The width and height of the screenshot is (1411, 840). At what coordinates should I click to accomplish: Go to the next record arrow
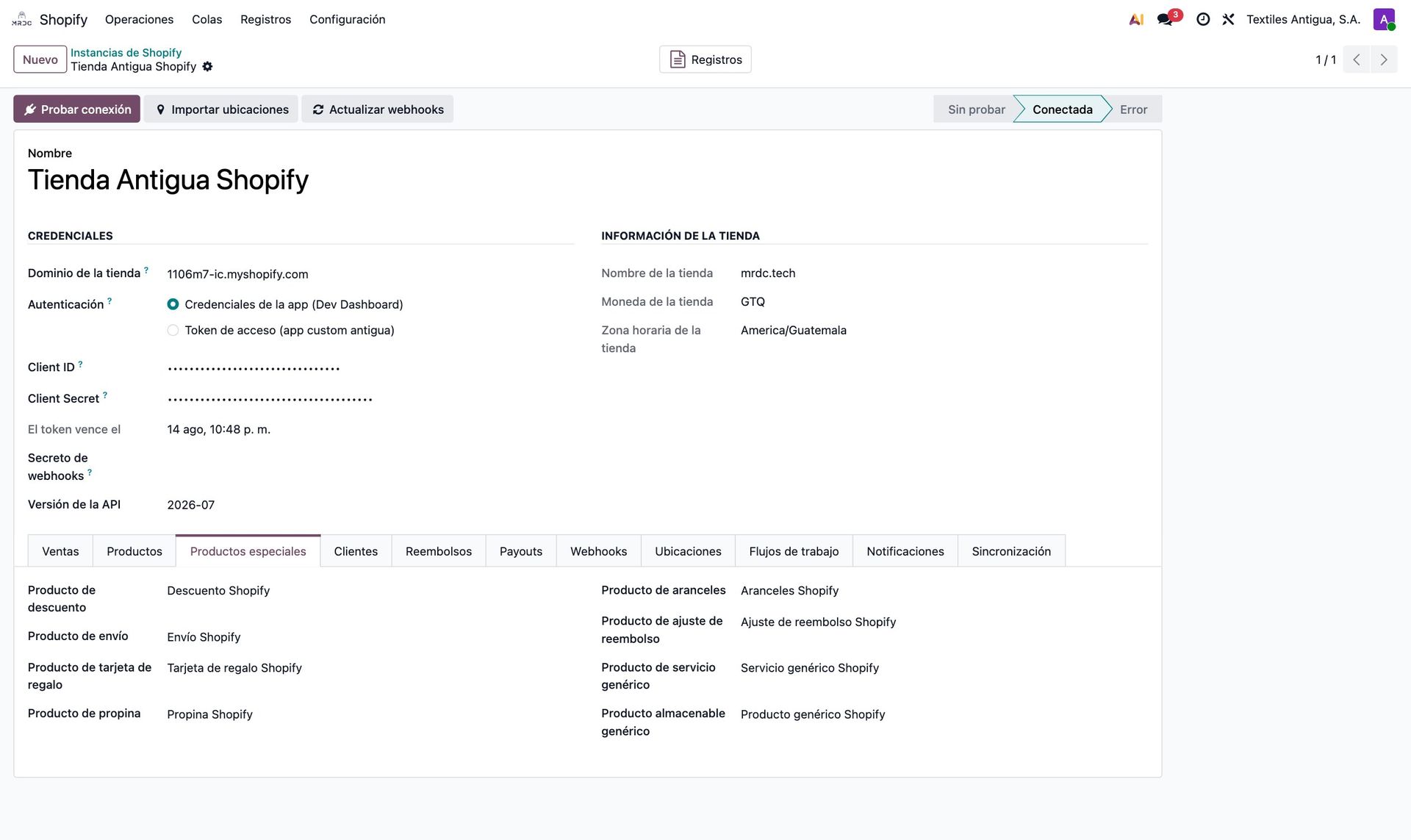click(x=1384, y=60)
